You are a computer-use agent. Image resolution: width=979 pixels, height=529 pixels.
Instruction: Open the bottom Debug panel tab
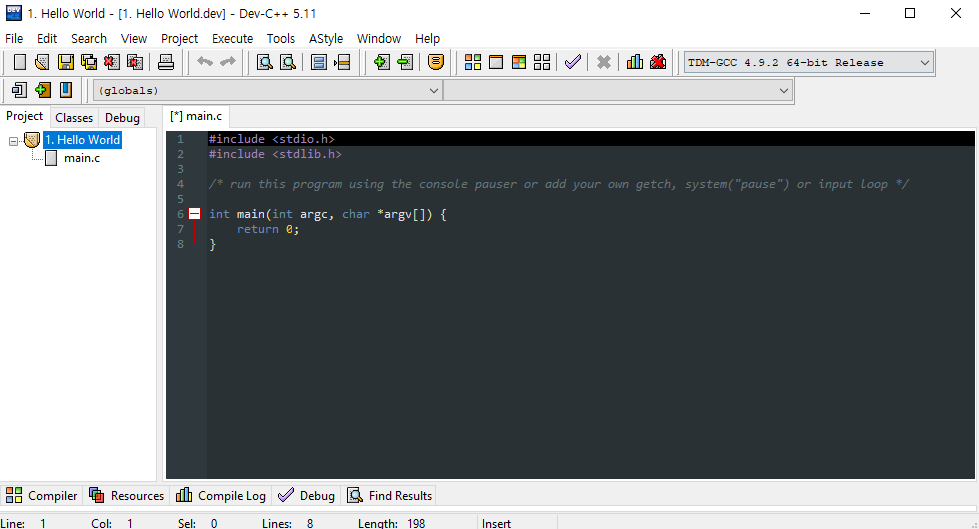coord(307,495)
